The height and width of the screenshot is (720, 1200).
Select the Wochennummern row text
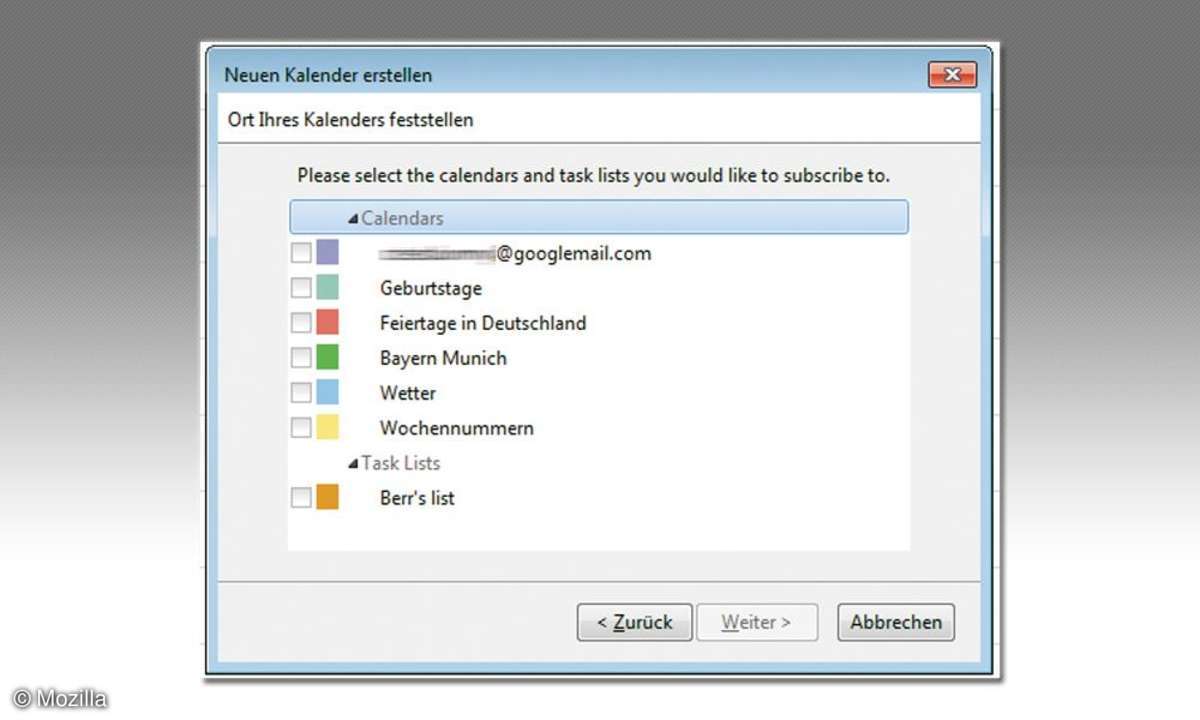456,428
